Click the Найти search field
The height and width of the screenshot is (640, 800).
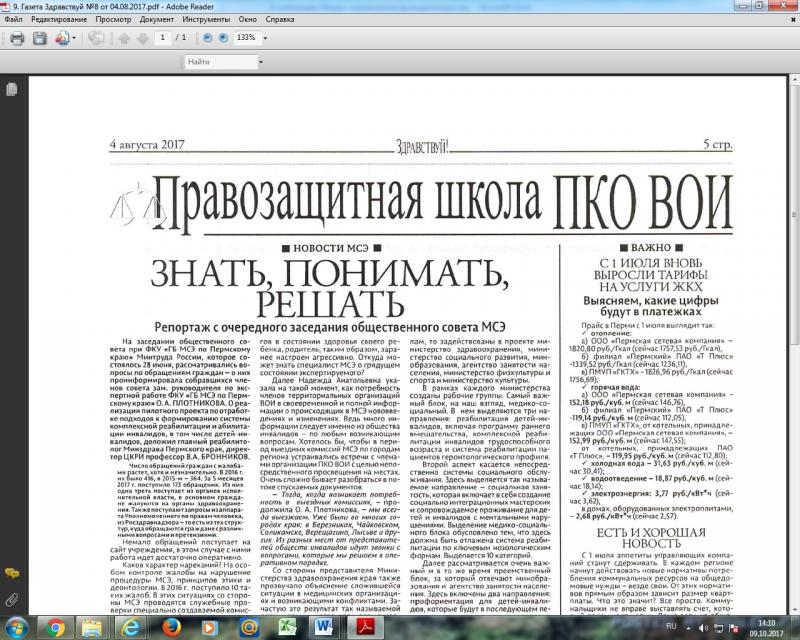point(220,62)
